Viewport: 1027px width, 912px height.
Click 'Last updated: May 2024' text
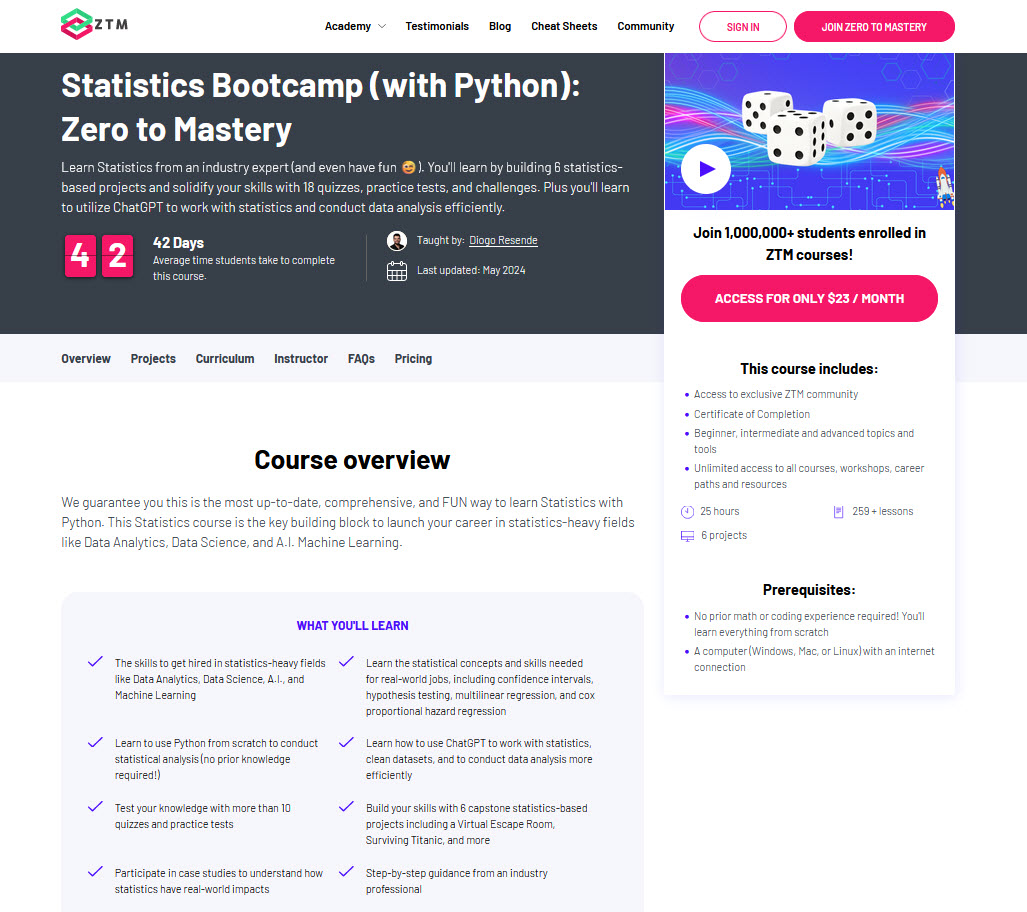471,271
